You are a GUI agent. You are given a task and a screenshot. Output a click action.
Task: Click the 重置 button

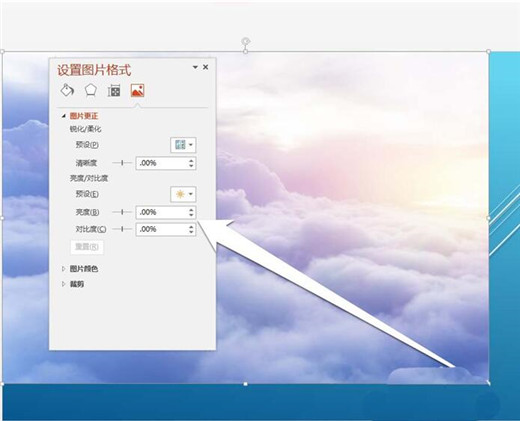click(x=87, y=247)
